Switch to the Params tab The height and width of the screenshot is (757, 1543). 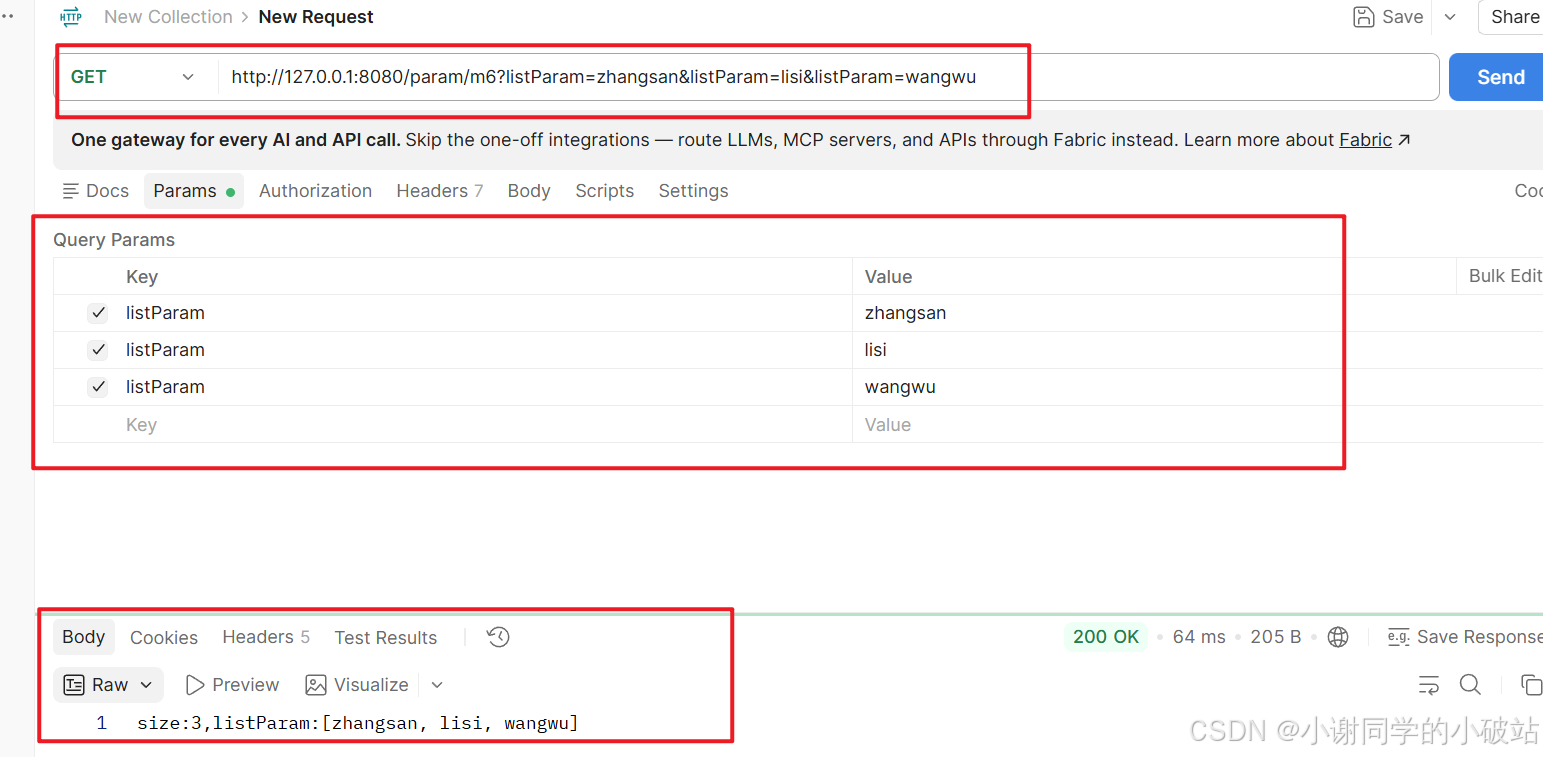point(194,191)
